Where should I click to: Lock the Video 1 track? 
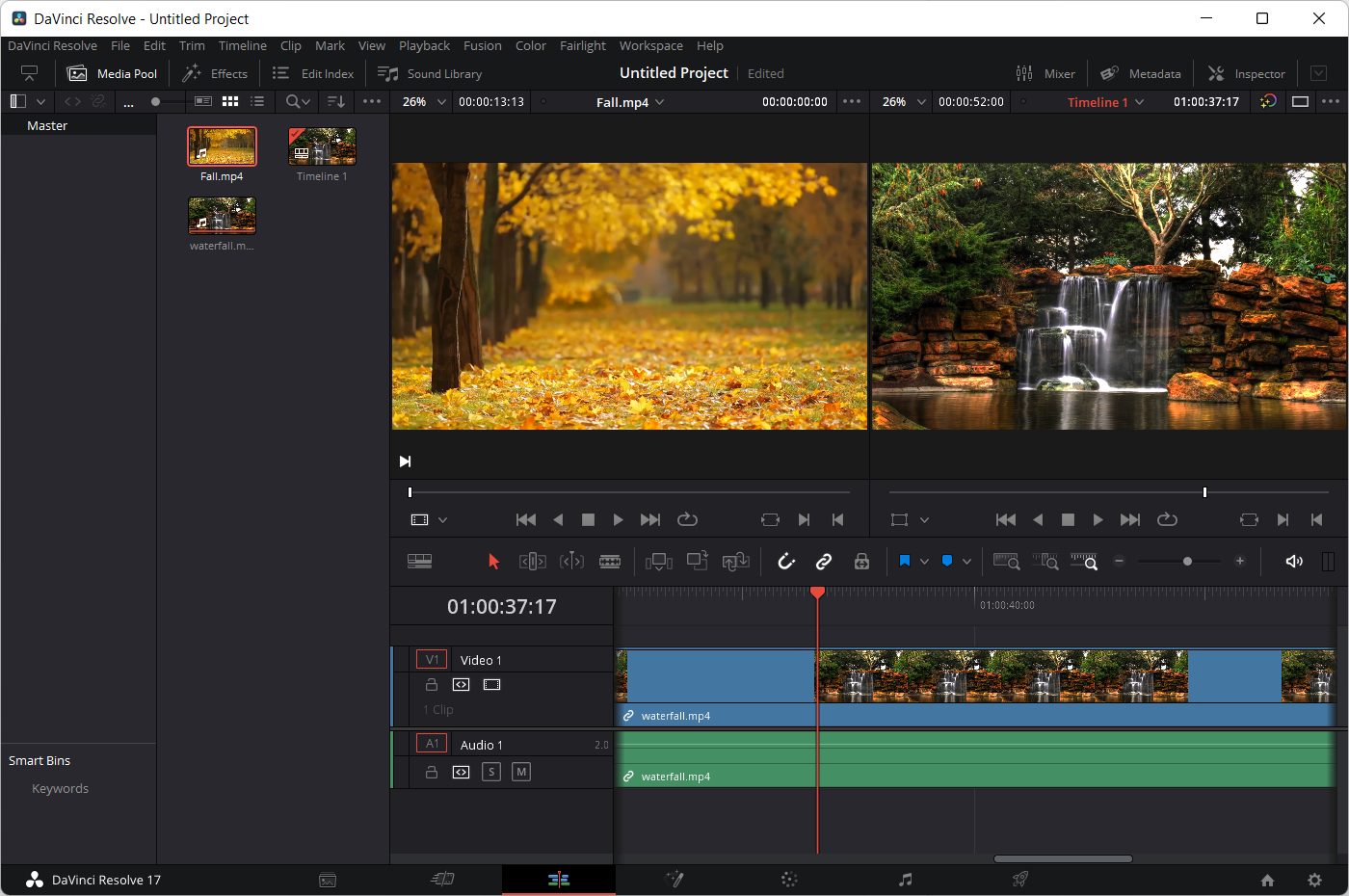click(x=432, y=685)
